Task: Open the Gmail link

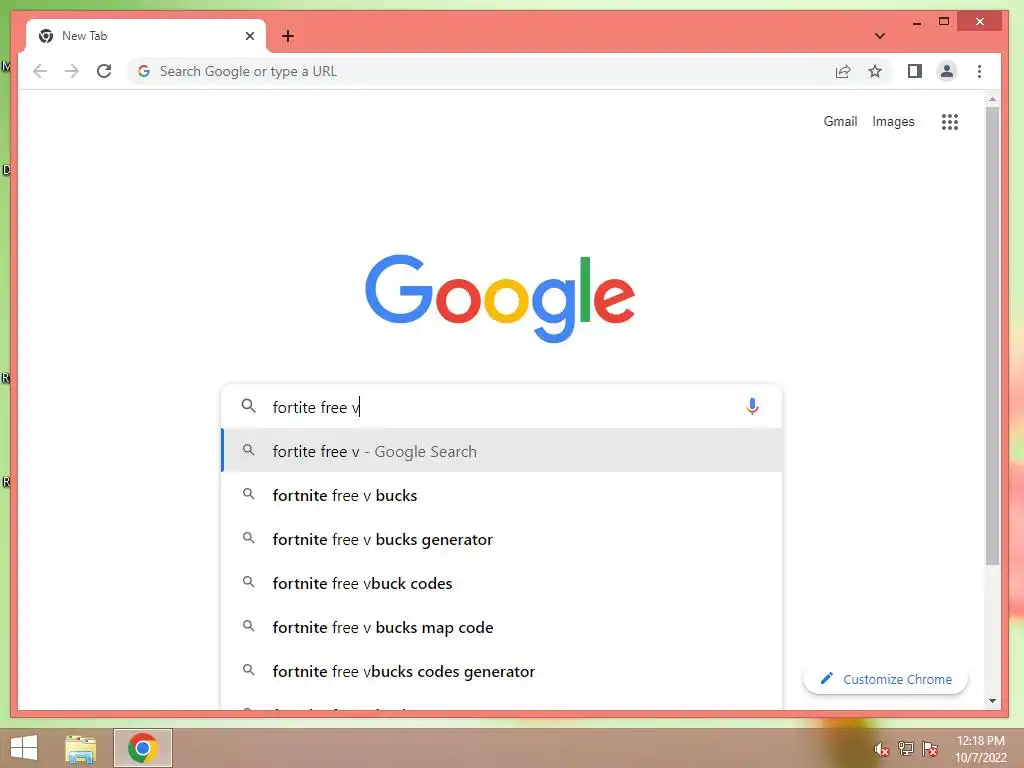Action: point(840,121)
